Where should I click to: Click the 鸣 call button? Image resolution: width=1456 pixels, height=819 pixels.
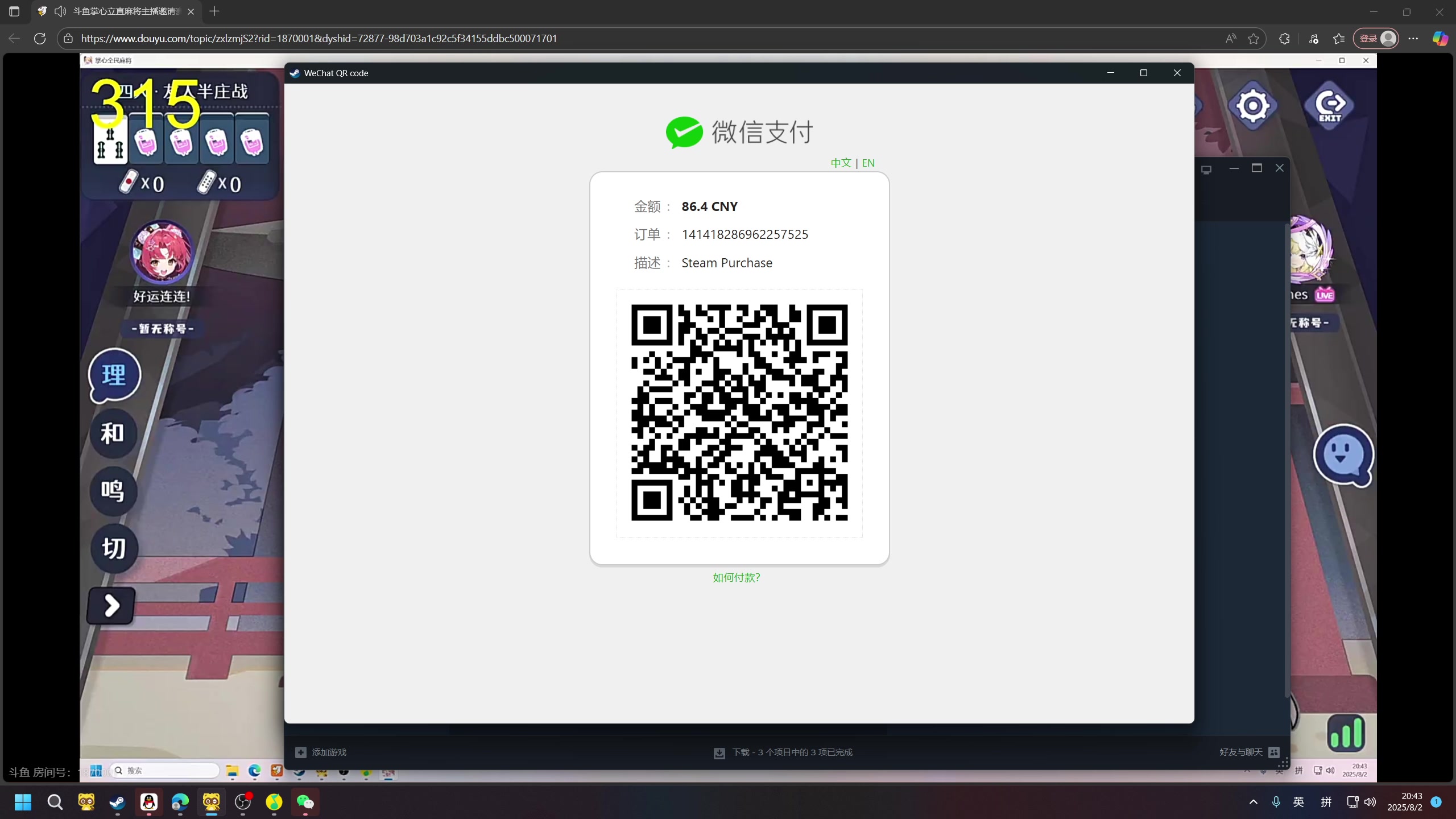(x=113, y=491)
